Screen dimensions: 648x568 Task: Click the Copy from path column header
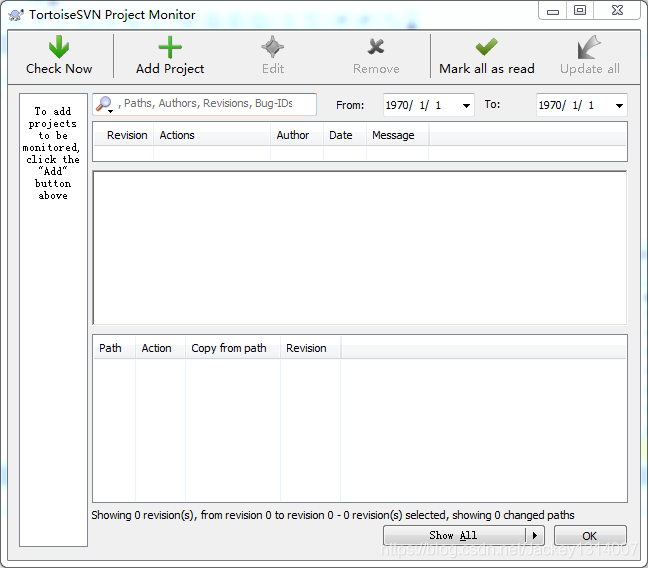click(233, 348)
